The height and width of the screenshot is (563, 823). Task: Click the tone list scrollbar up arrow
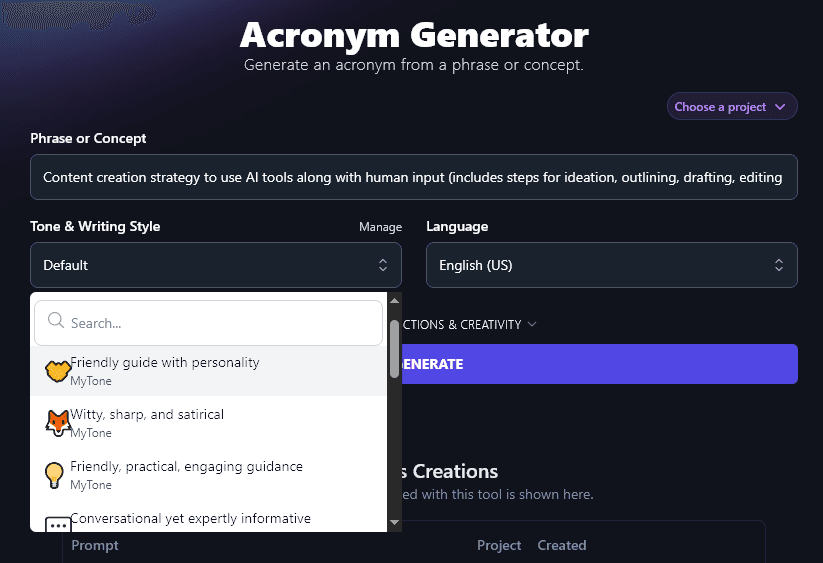click(394, 300)
